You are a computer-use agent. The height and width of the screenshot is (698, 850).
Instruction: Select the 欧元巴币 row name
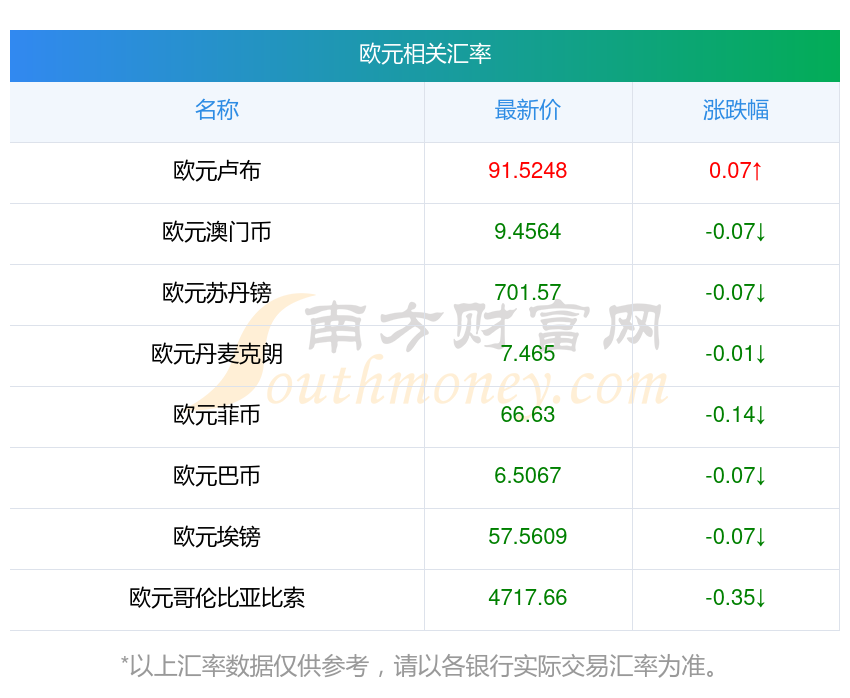[x=217, y=476]
